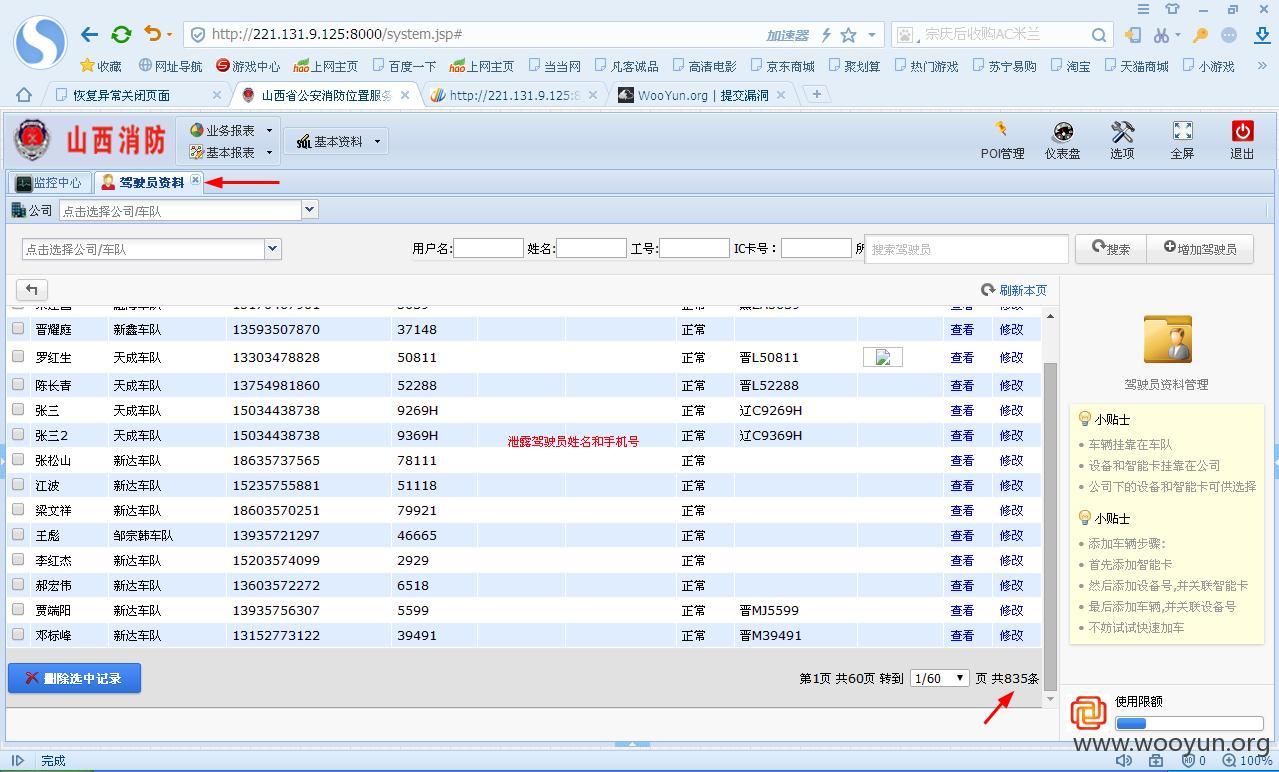Click the back arrow above the table
1279x772 pixels.
(x=32, y=290)
